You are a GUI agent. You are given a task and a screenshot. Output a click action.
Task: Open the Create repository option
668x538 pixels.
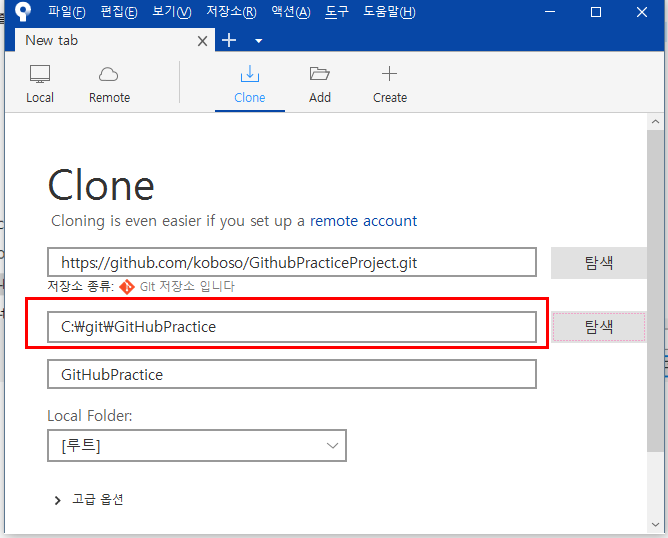click(390, 84)
